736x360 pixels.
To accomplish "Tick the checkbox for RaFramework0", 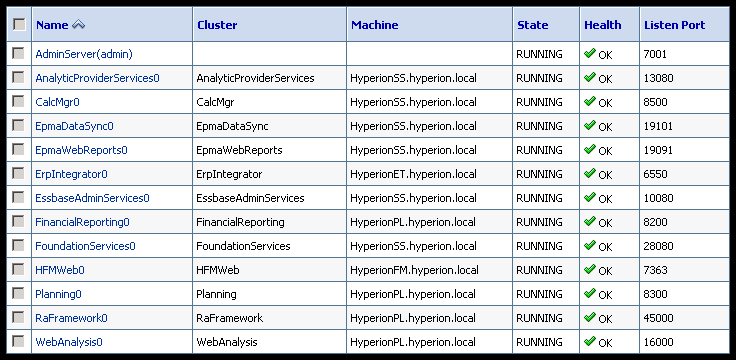I will tap(18, 317).
